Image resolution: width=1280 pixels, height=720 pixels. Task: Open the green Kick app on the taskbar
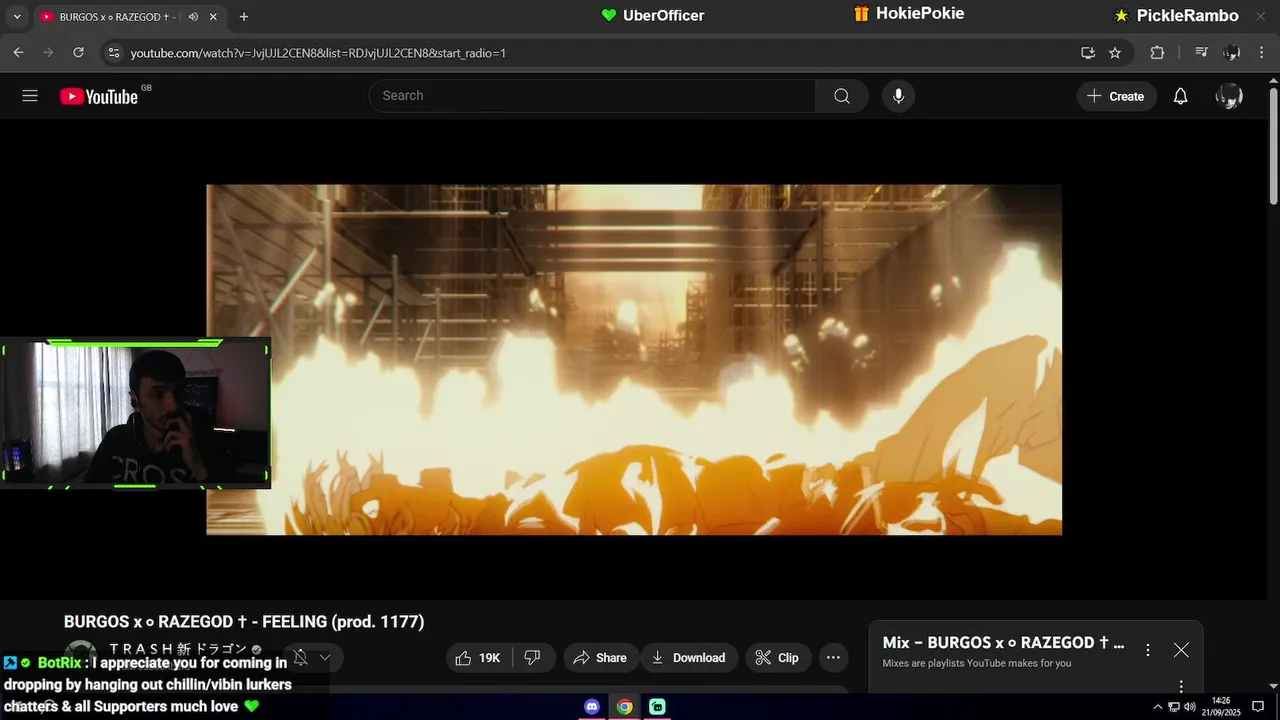point(657,707)
